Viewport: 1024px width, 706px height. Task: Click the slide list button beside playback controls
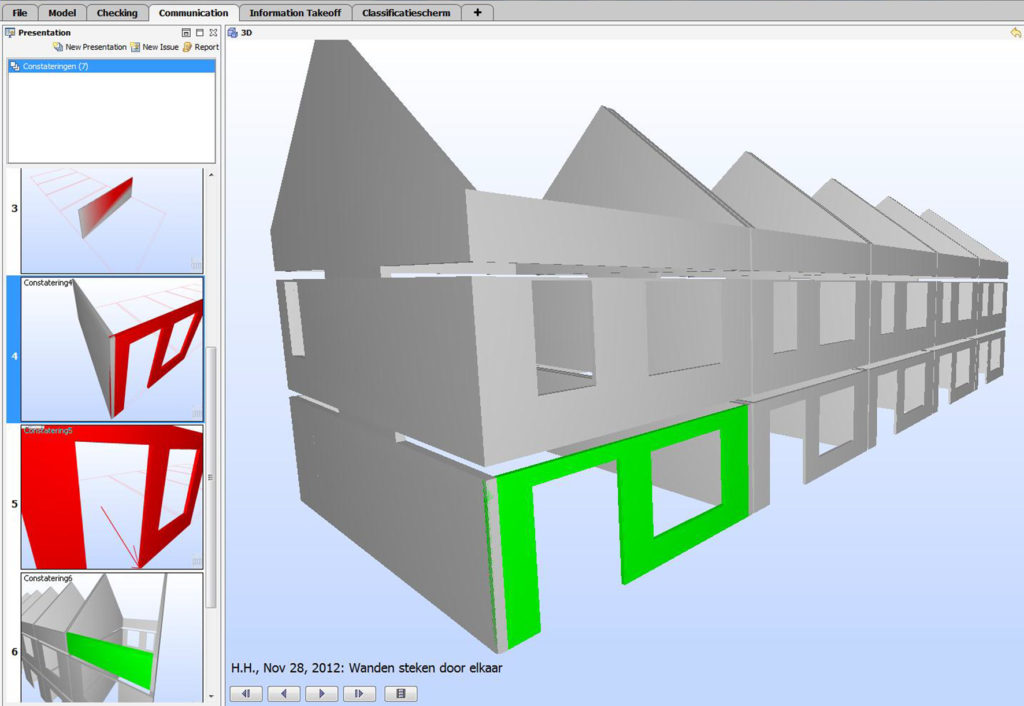[x=400, y=694]
